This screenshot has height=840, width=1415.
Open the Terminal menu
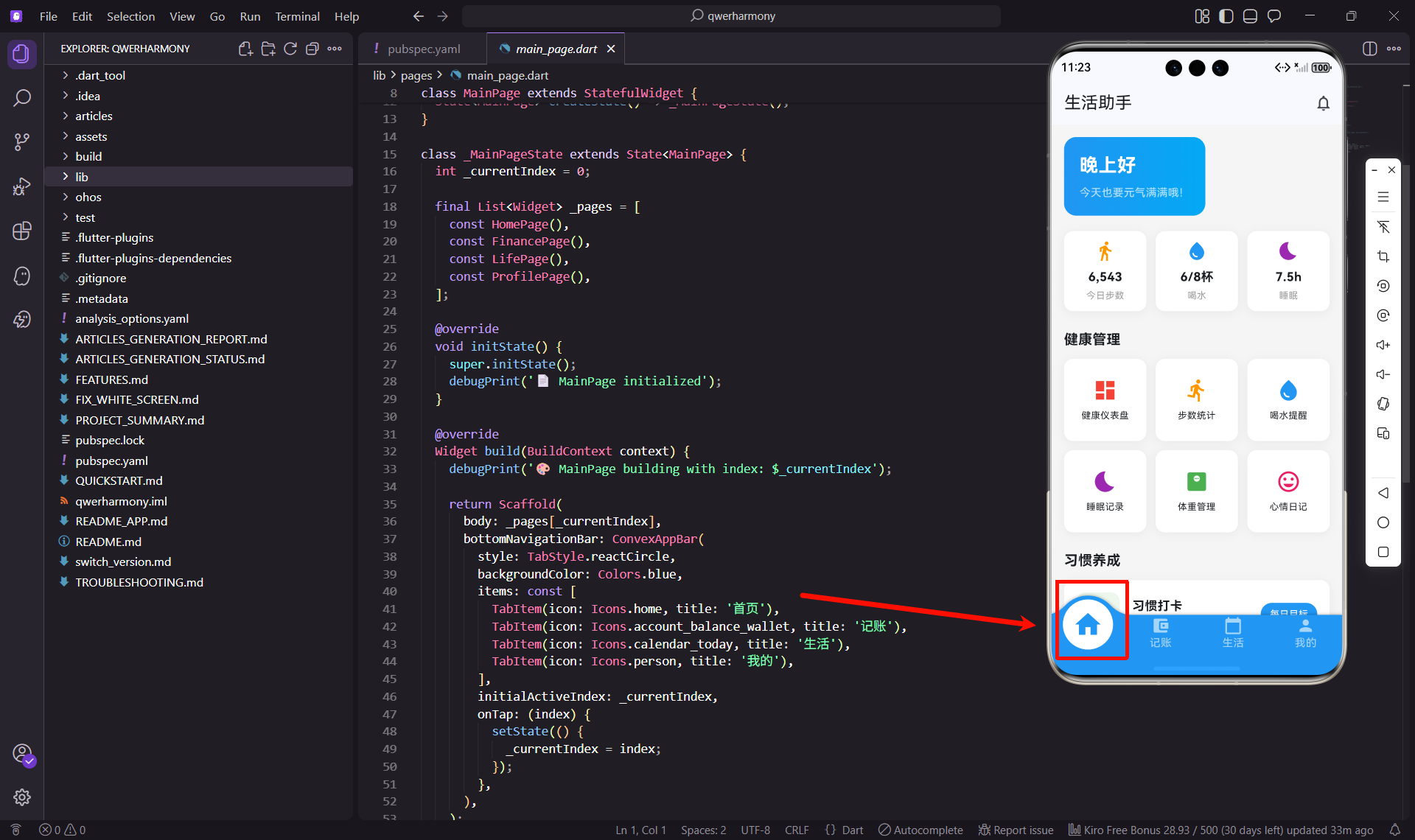(x=297, y=16)
